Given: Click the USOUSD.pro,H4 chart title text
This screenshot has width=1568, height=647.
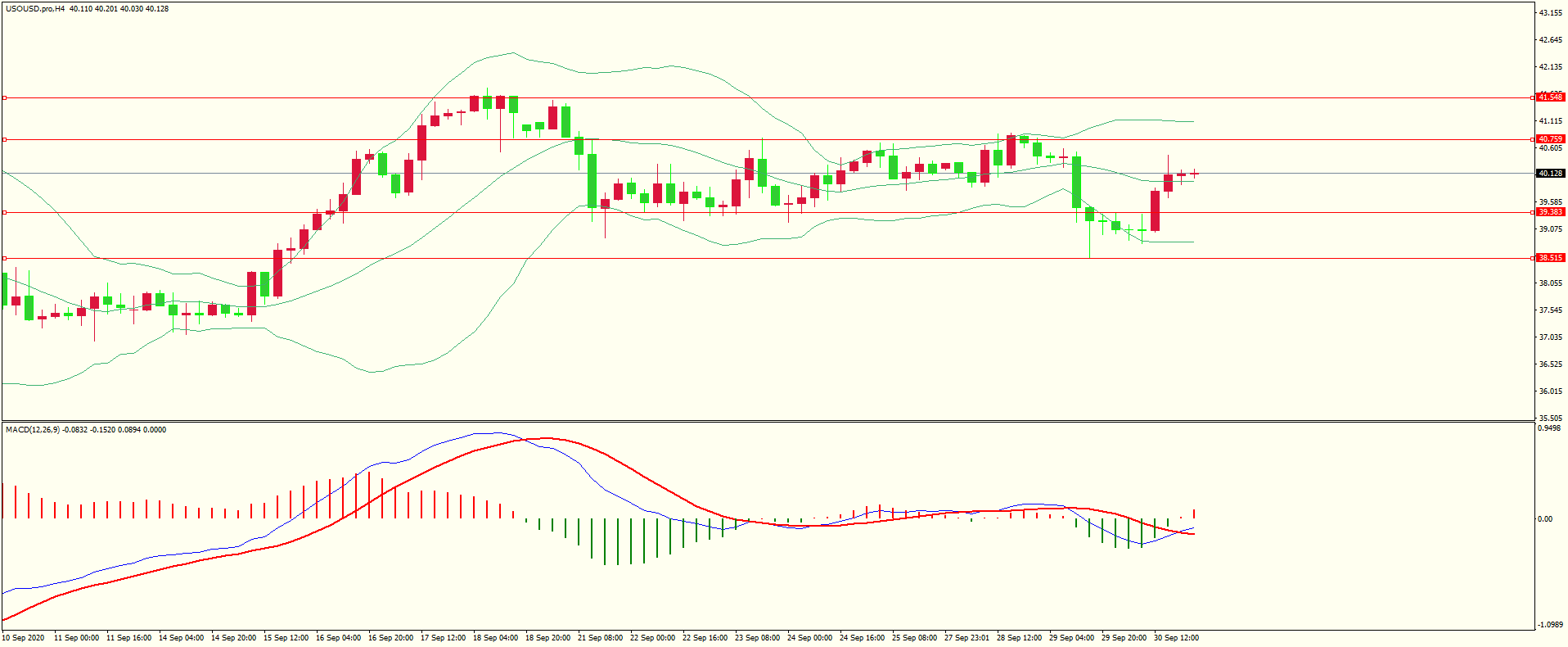Looking at the screenshot, I should point(35,9).
